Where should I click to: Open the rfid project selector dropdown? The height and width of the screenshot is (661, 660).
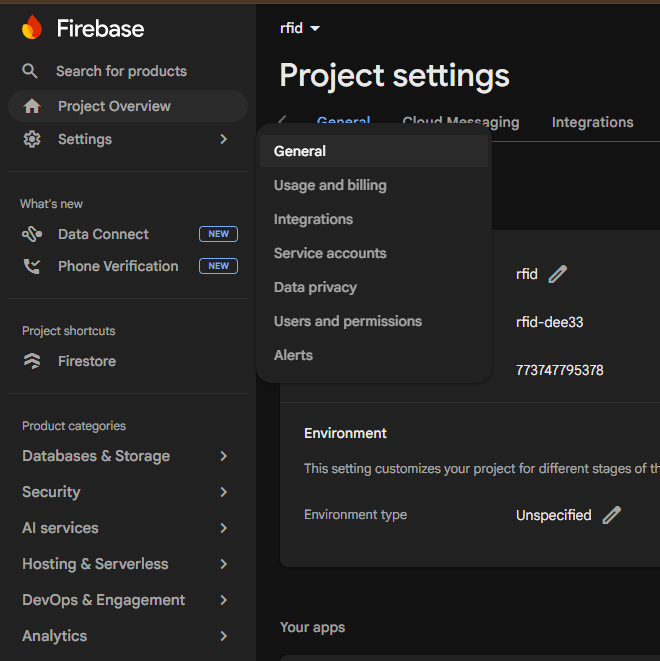(x=300, y=28)
